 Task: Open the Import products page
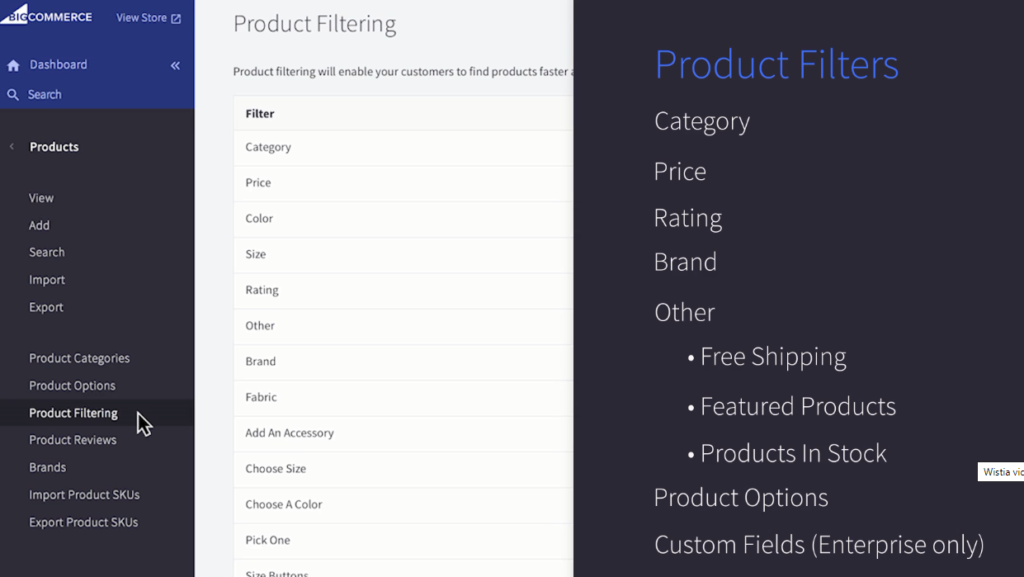tap(46, 280)
